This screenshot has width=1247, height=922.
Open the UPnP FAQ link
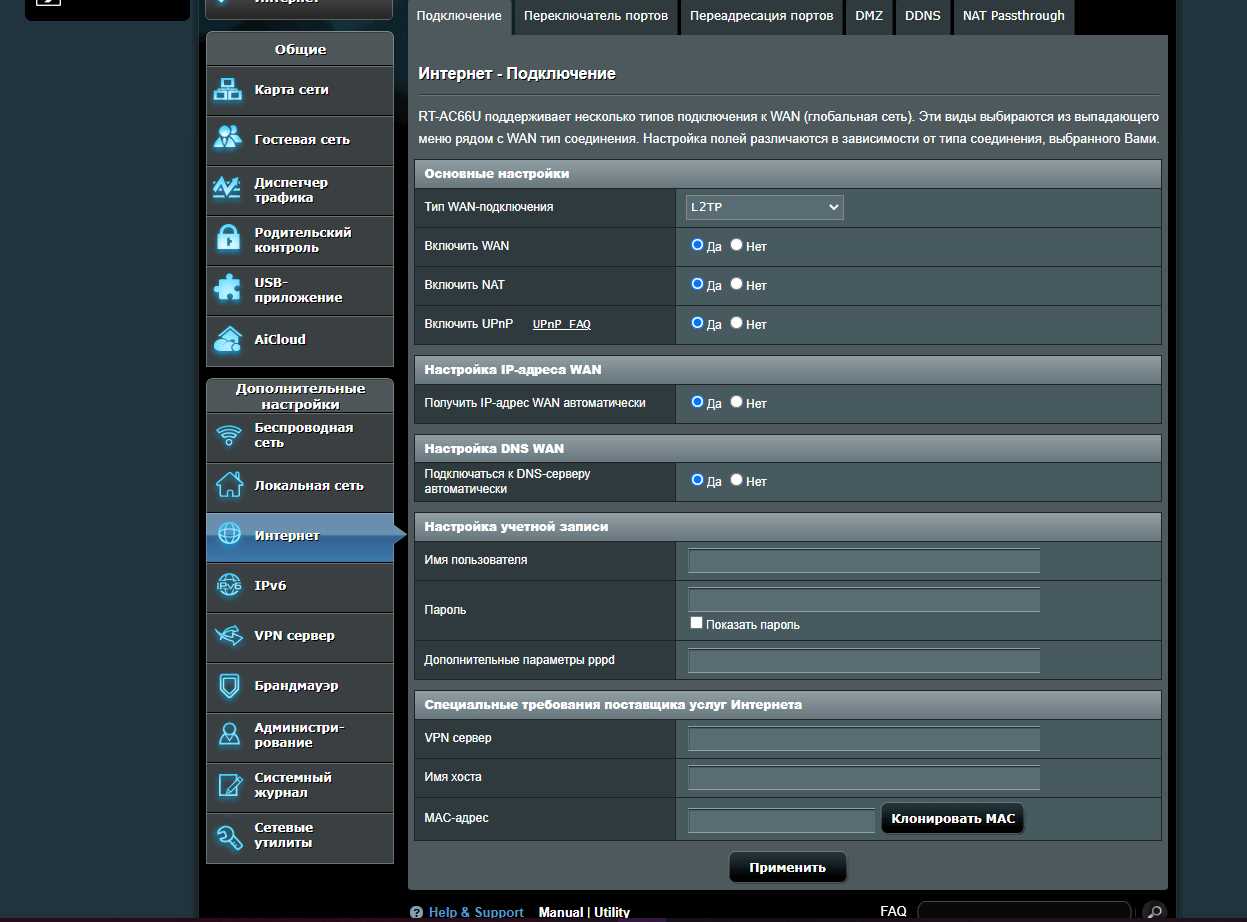click(562, 325)
